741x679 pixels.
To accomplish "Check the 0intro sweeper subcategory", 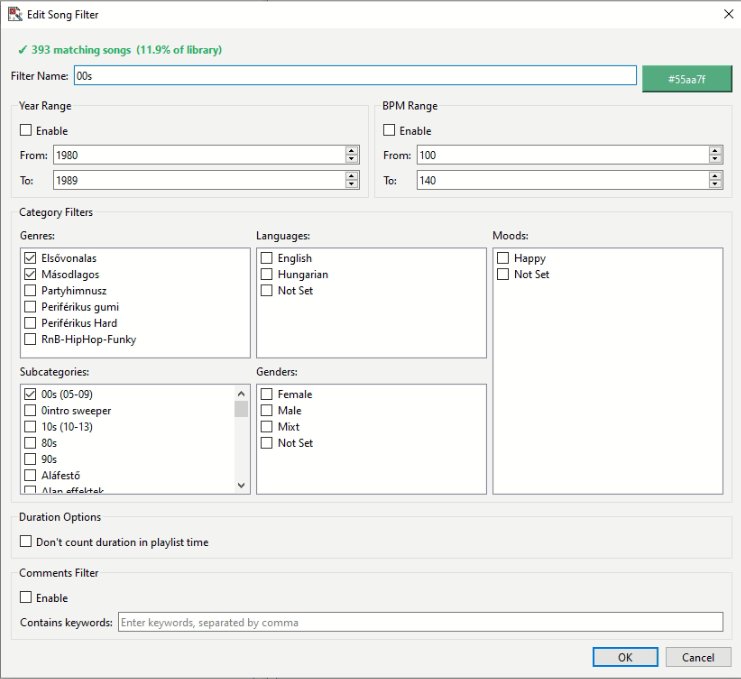I will 30,410.
